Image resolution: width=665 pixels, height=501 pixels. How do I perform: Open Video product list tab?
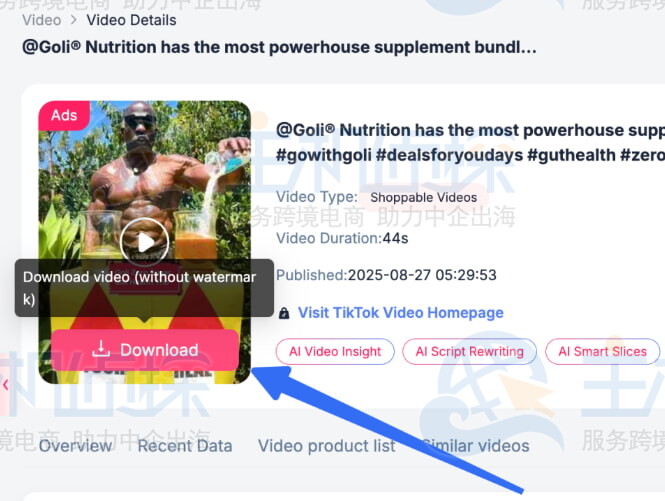tap(327, 446)
